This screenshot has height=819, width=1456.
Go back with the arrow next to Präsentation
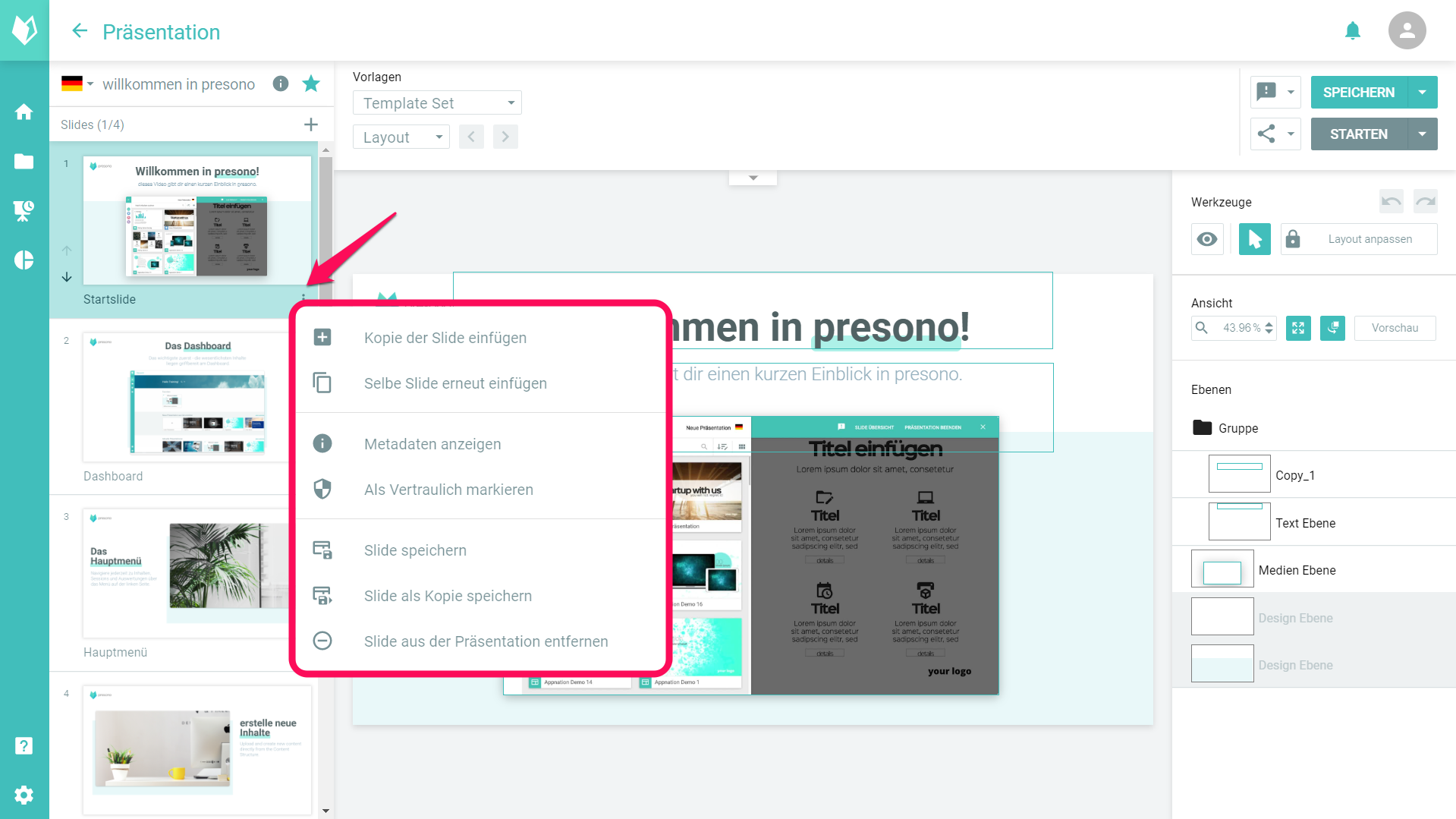(x=80, y=31)
